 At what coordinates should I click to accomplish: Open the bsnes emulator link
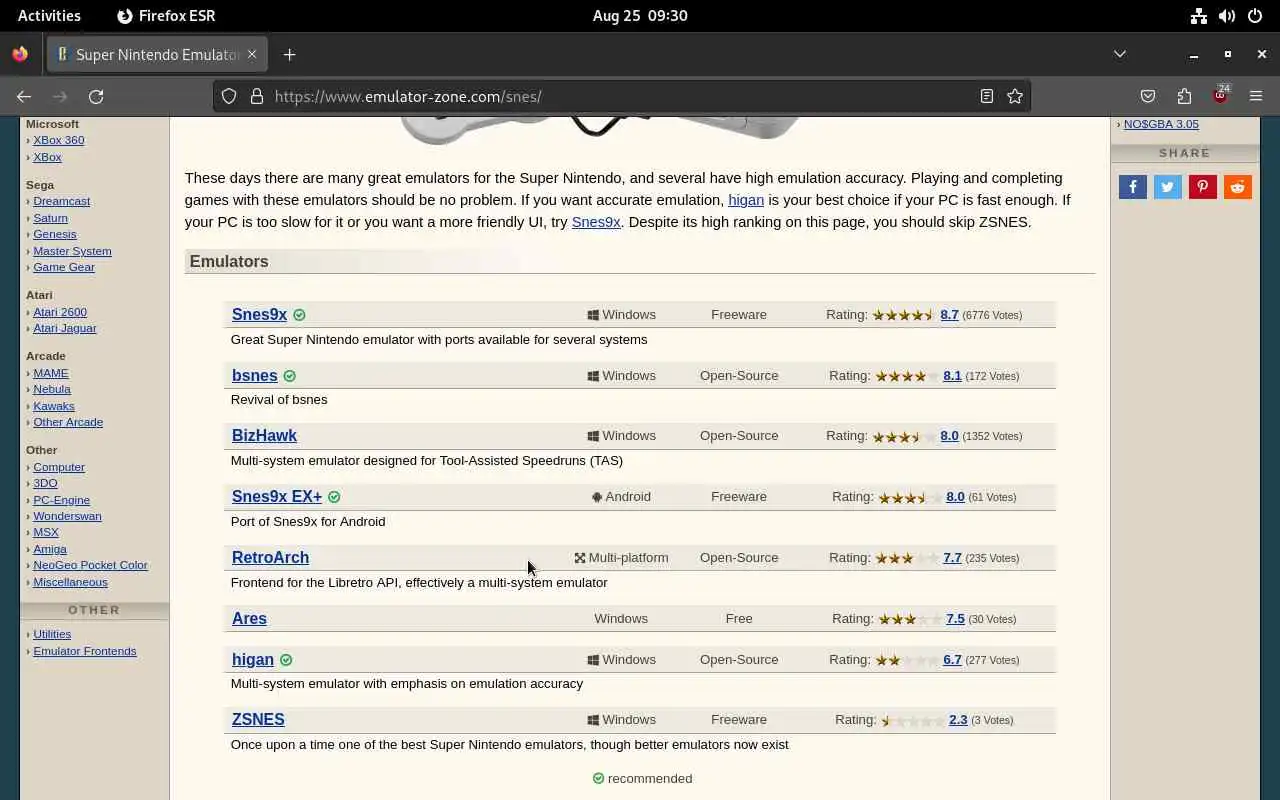[254, 375]
